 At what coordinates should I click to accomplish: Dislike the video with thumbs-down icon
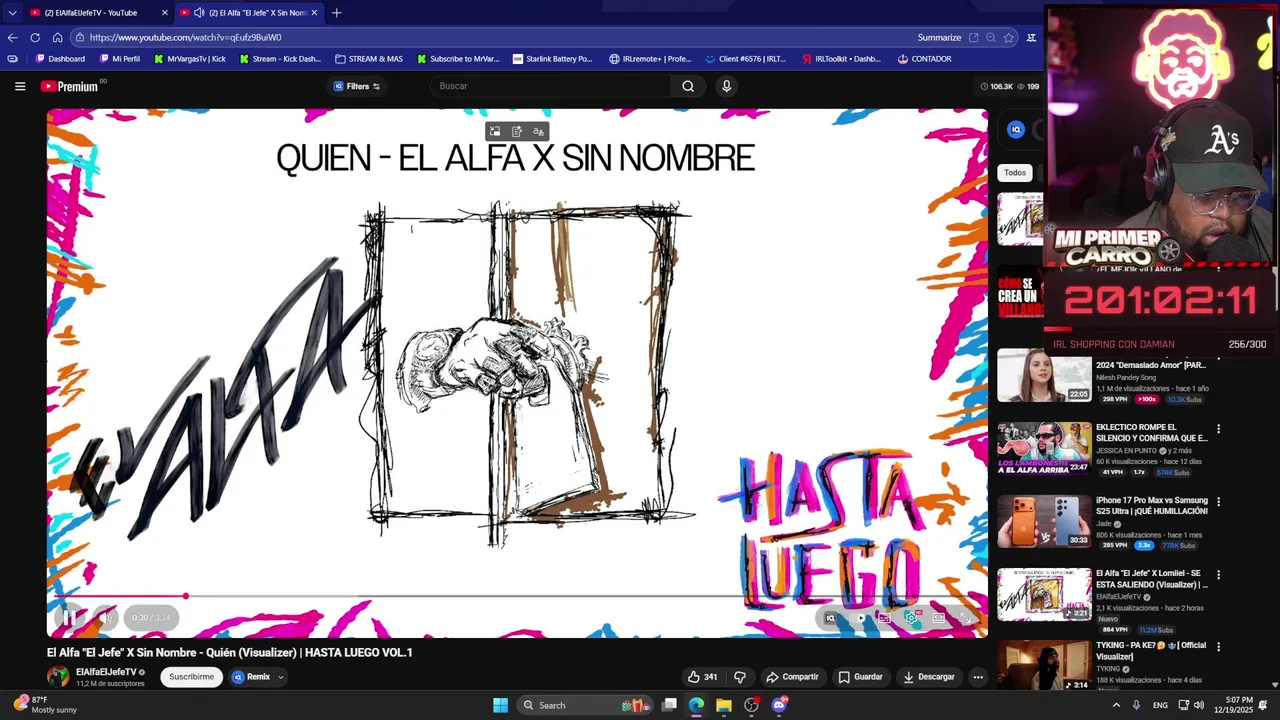740,677
